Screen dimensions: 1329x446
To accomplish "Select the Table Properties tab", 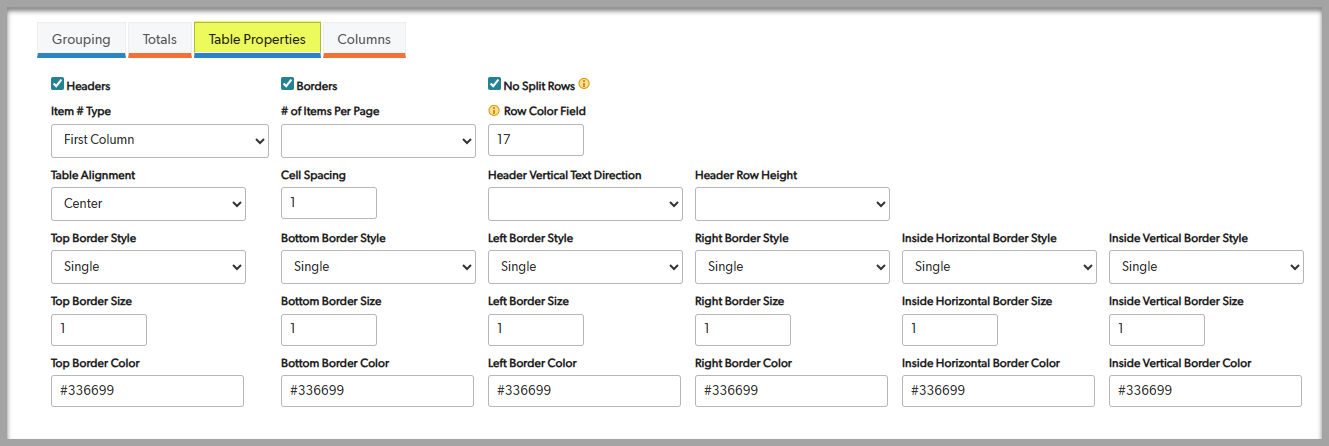I will coord(257,40).
